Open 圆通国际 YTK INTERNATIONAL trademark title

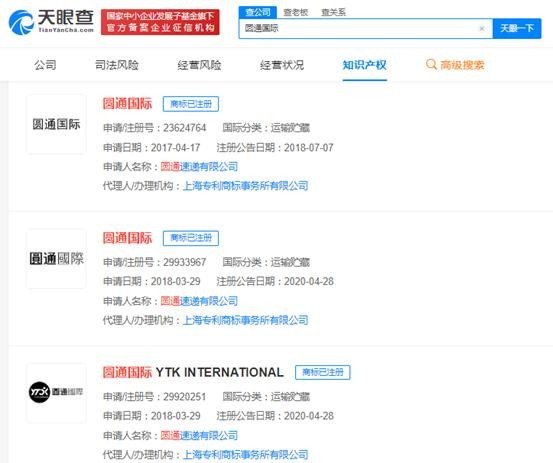[x=193, y=372]
